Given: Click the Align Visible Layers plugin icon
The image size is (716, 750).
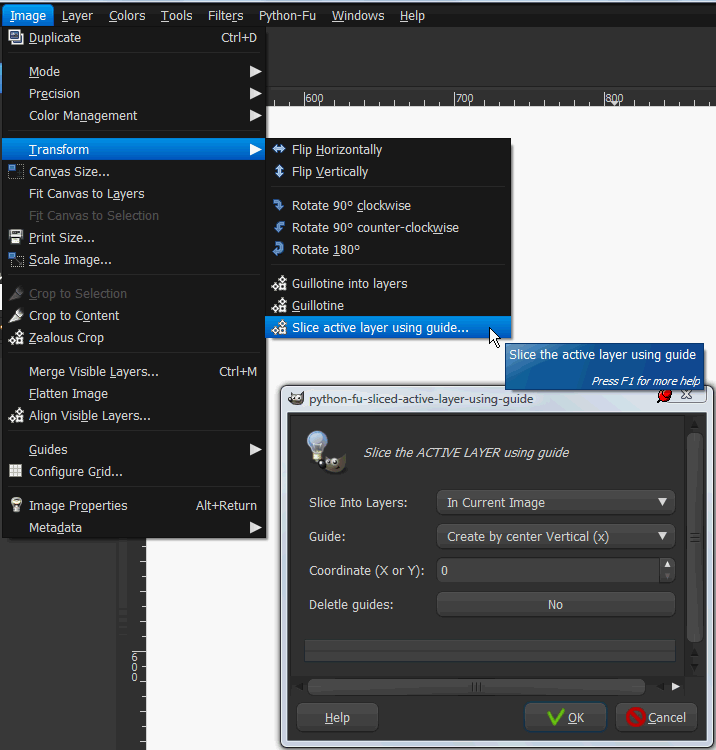Looking at the screenshot, I should [16, 415].
